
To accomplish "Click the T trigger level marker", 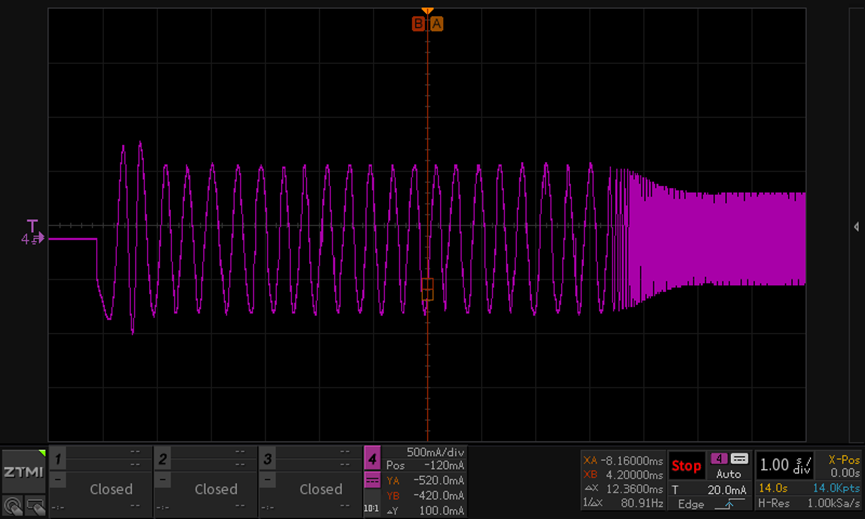I will tap(33, 226).
